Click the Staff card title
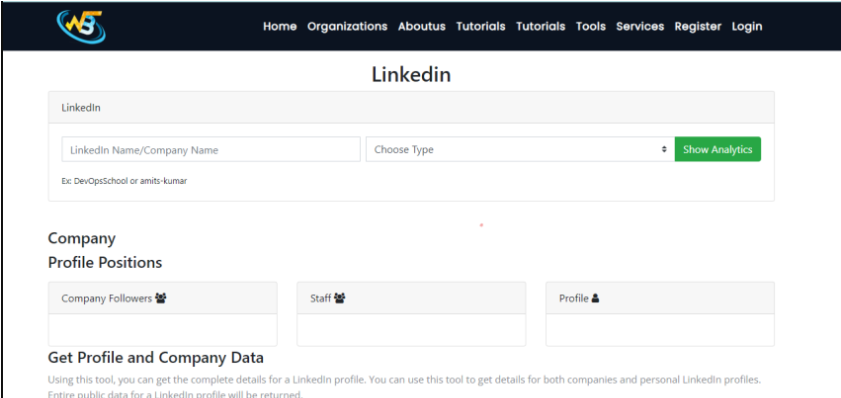Screen dimensions: 841x398 (x=320, y=298)
